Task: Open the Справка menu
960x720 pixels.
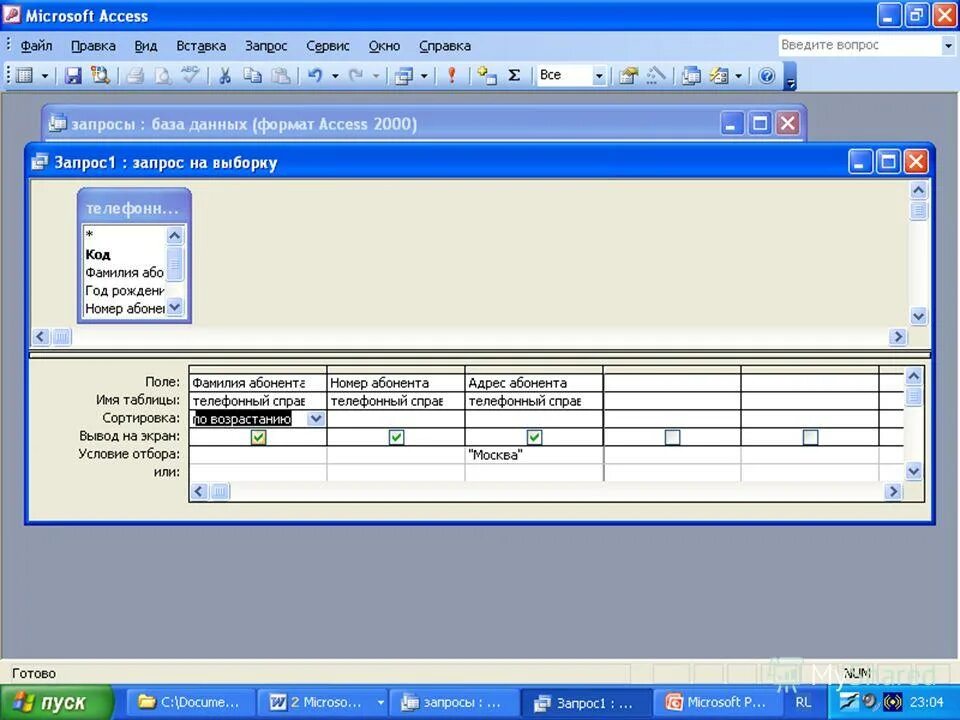Action: point(444,46)
